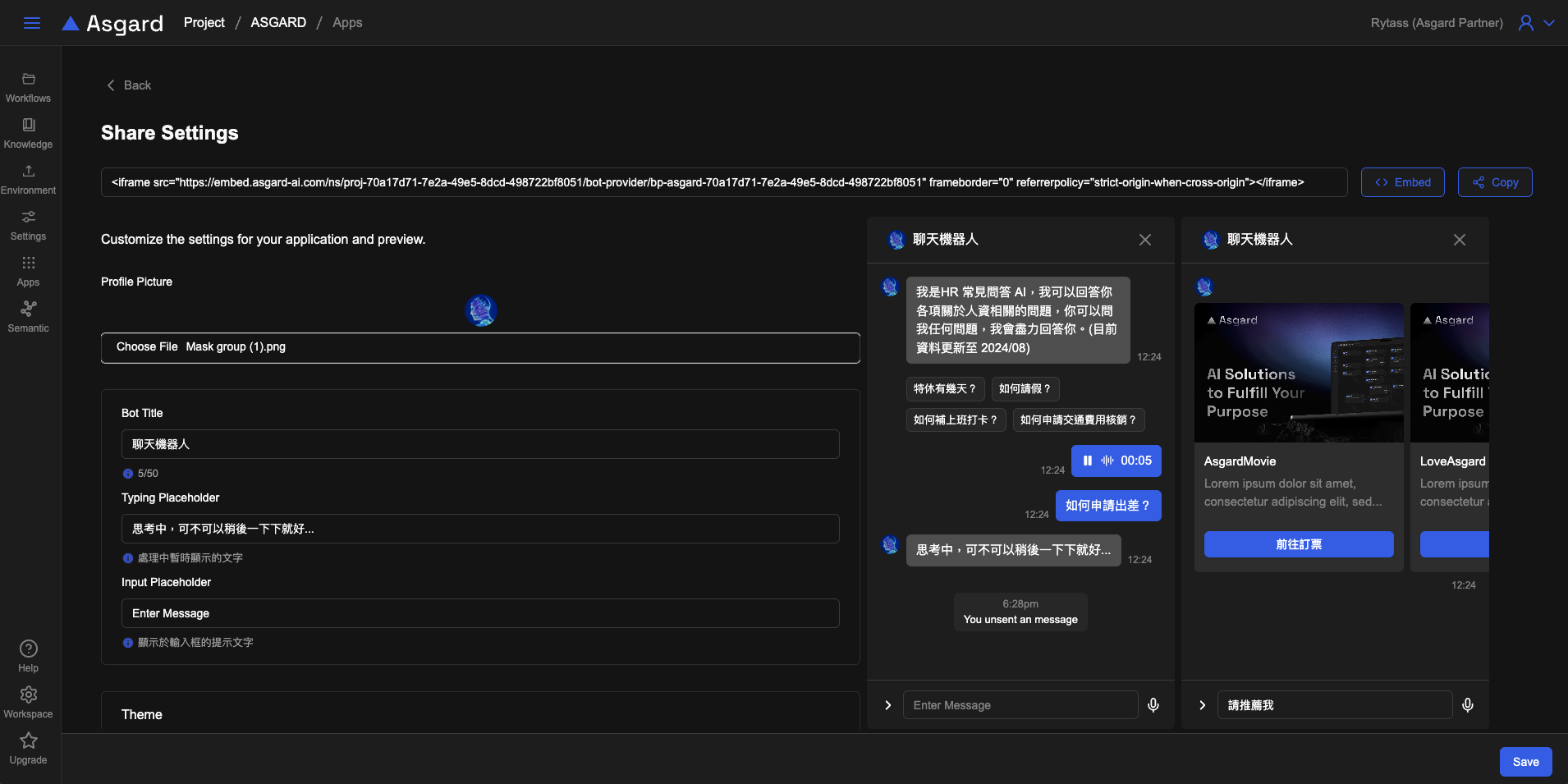Select the 如何請假？ quick reply chip

(1025, 389)
